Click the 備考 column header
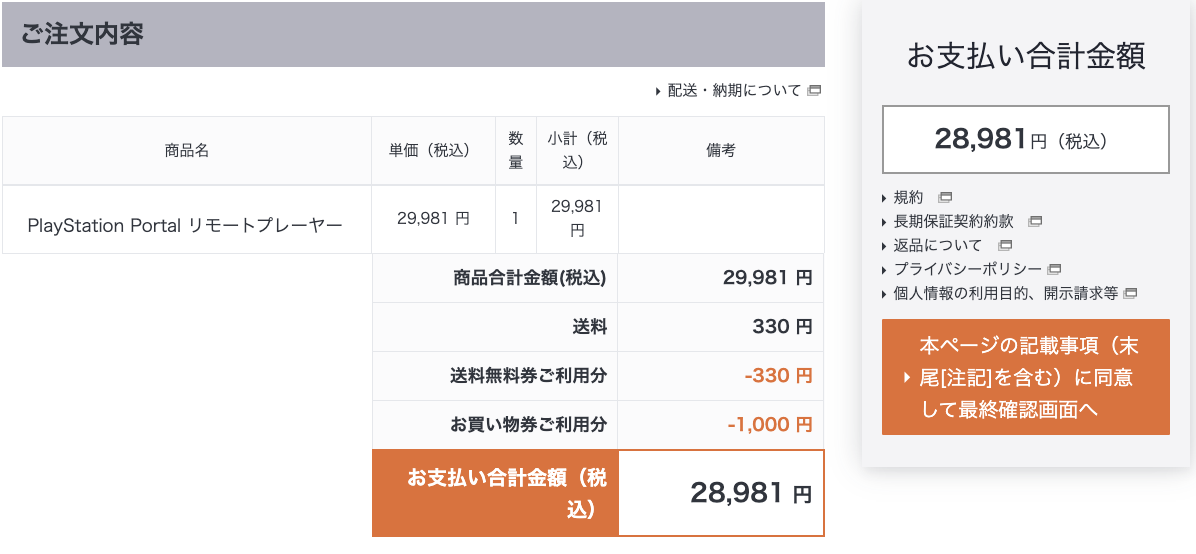Screen dimensions: 1196x554 coord(721,151)
